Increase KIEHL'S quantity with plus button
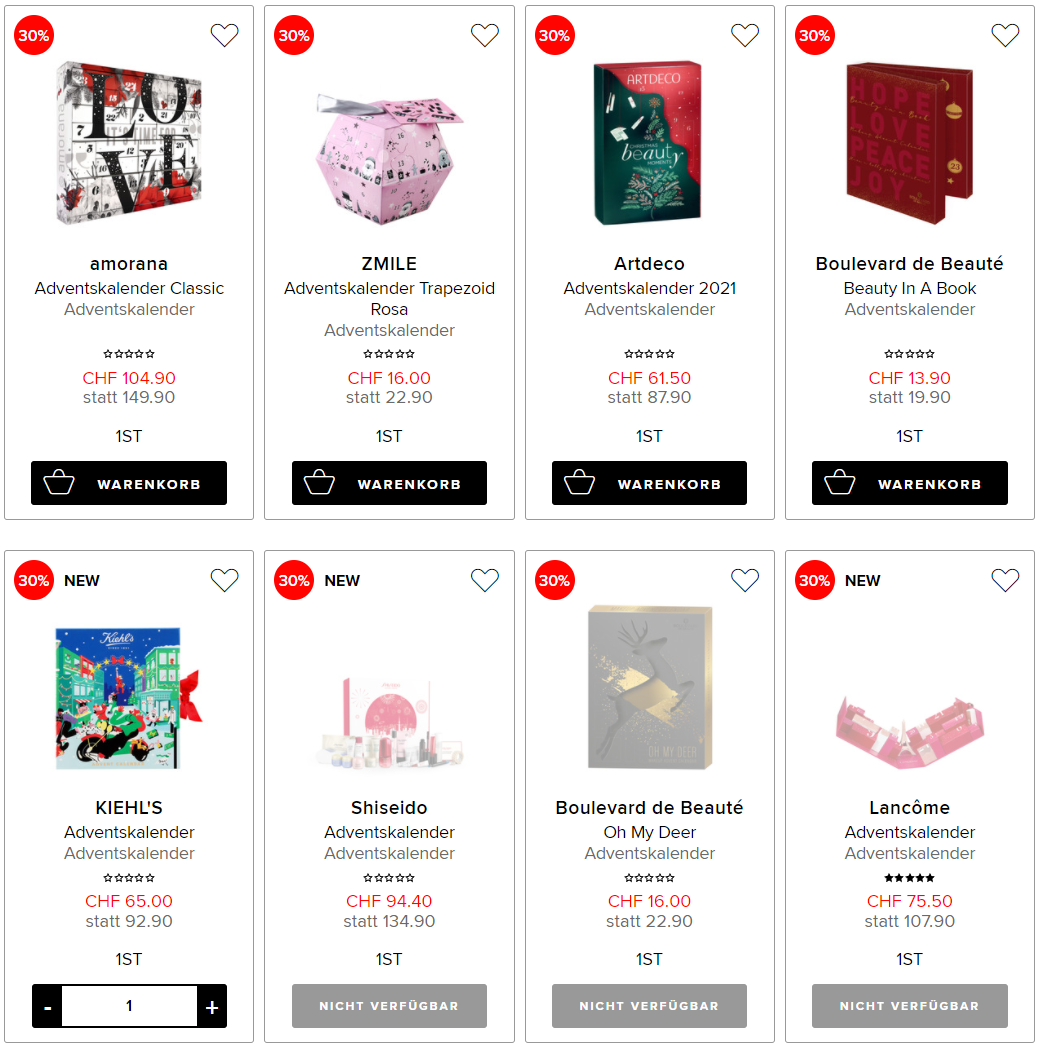Viewport: 1039px width, 1046px height. 212,1007
